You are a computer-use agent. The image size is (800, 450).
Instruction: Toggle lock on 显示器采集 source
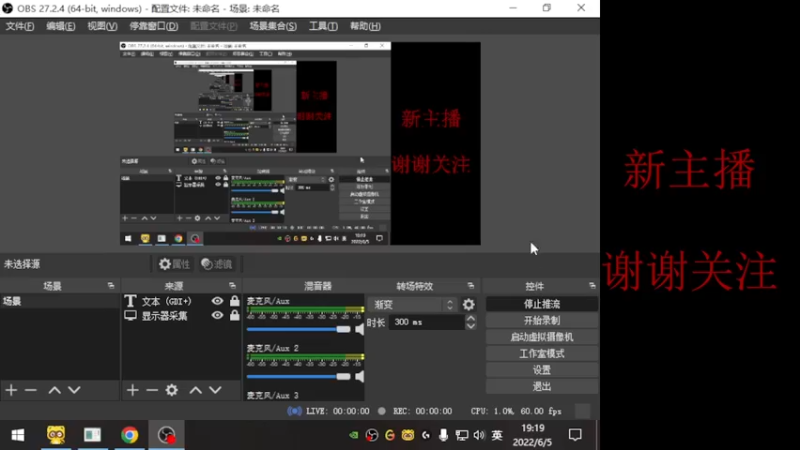(234, 316)
